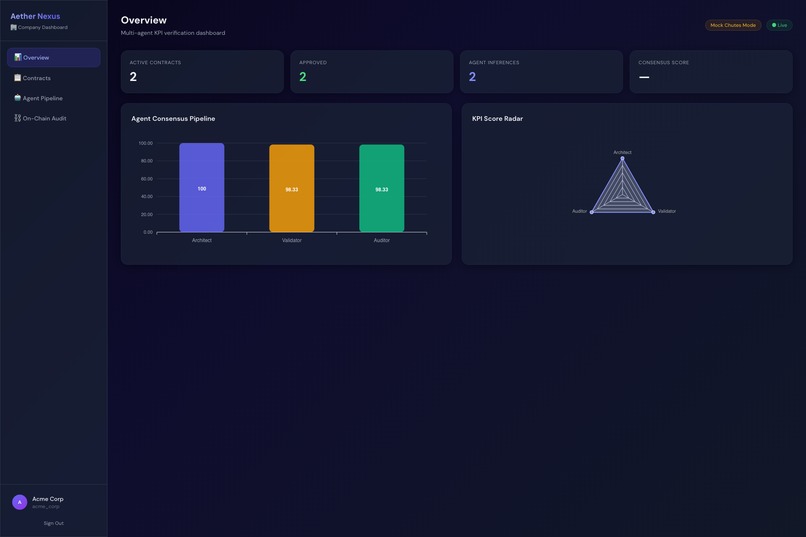This screenshot has width=806, height=537.
Task: Click the purple Architect bar
Action: pos(202,188)
